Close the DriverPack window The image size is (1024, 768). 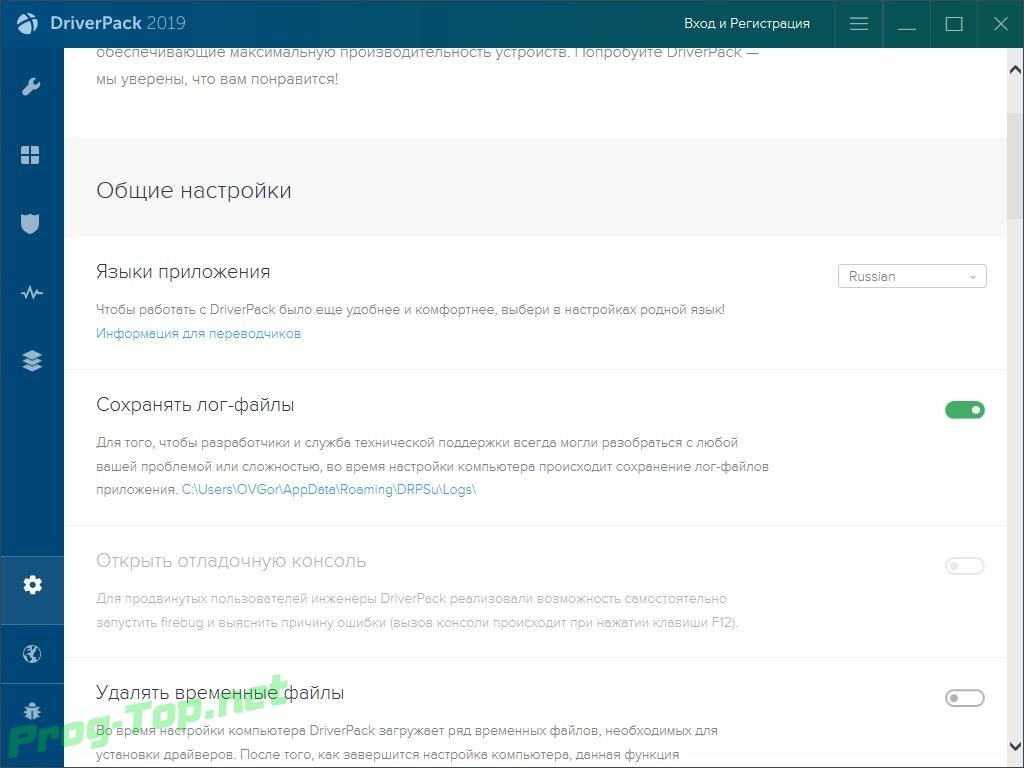pyautogui.click(x=1000, y=24)
